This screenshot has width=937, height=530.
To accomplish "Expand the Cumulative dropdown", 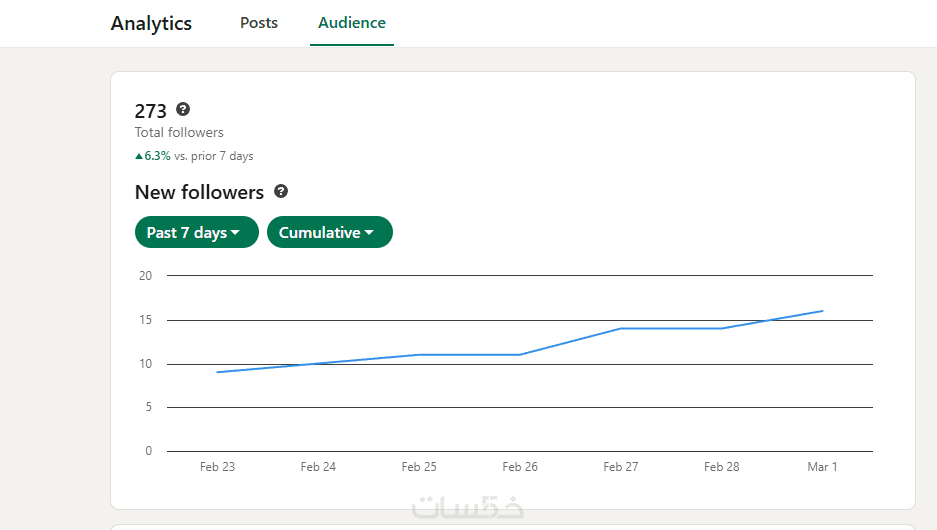I will pyautogui.click(x=329, y=232).
